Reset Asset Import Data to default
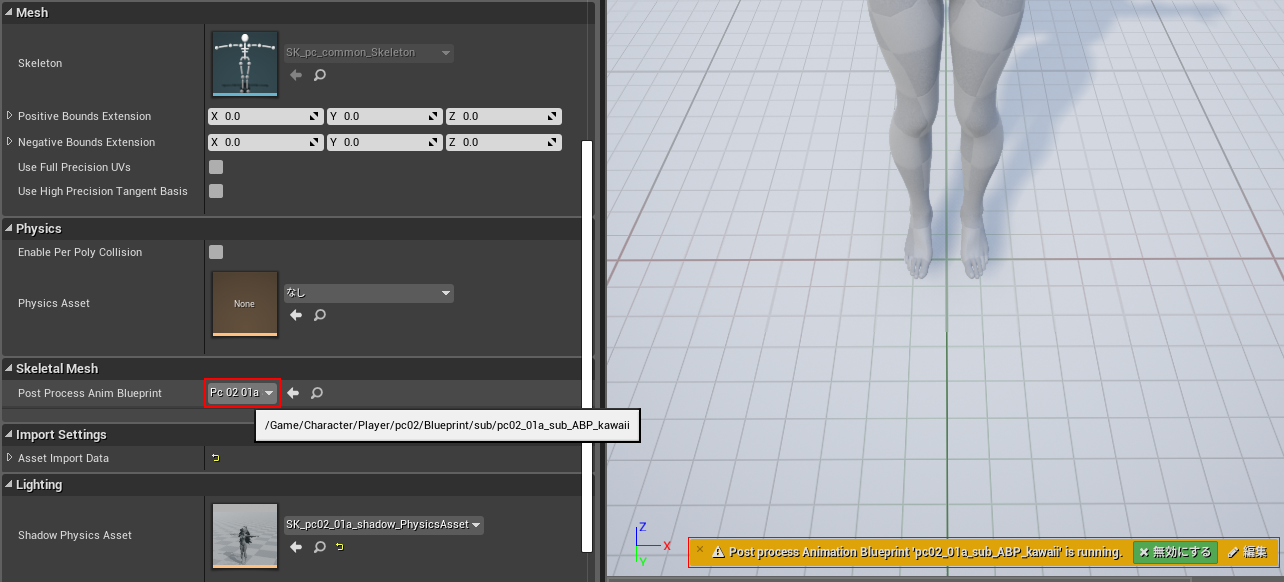Image resolution: width=1284 pixels, height=582 pixels. [x=215, y=458]
